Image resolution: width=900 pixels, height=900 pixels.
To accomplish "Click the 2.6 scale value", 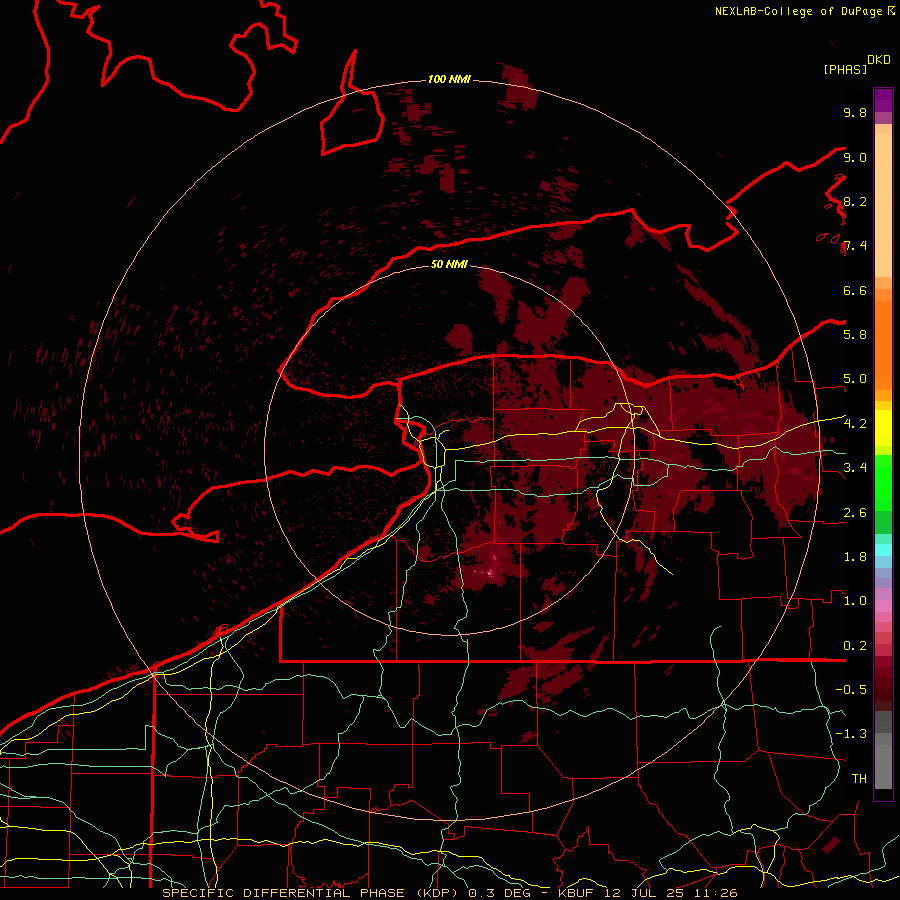I will coord(855,512).
